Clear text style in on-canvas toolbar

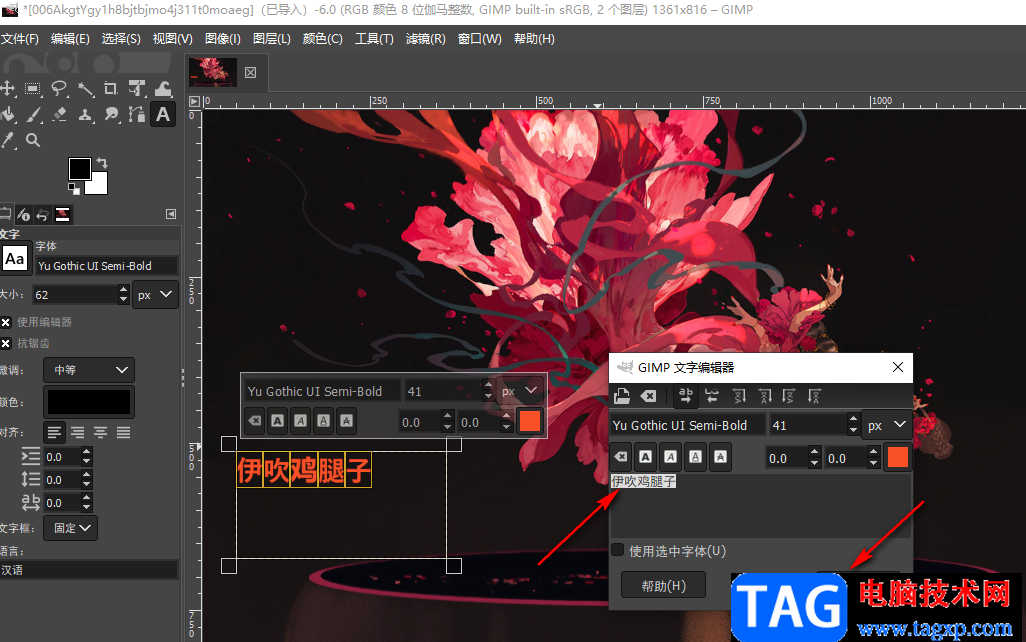(255, 421)
